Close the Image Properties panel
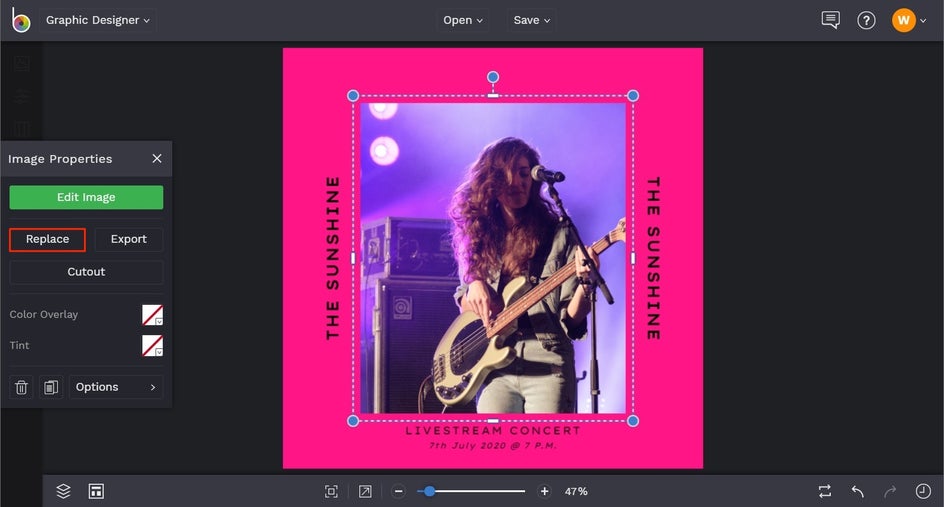 [157, 158]
